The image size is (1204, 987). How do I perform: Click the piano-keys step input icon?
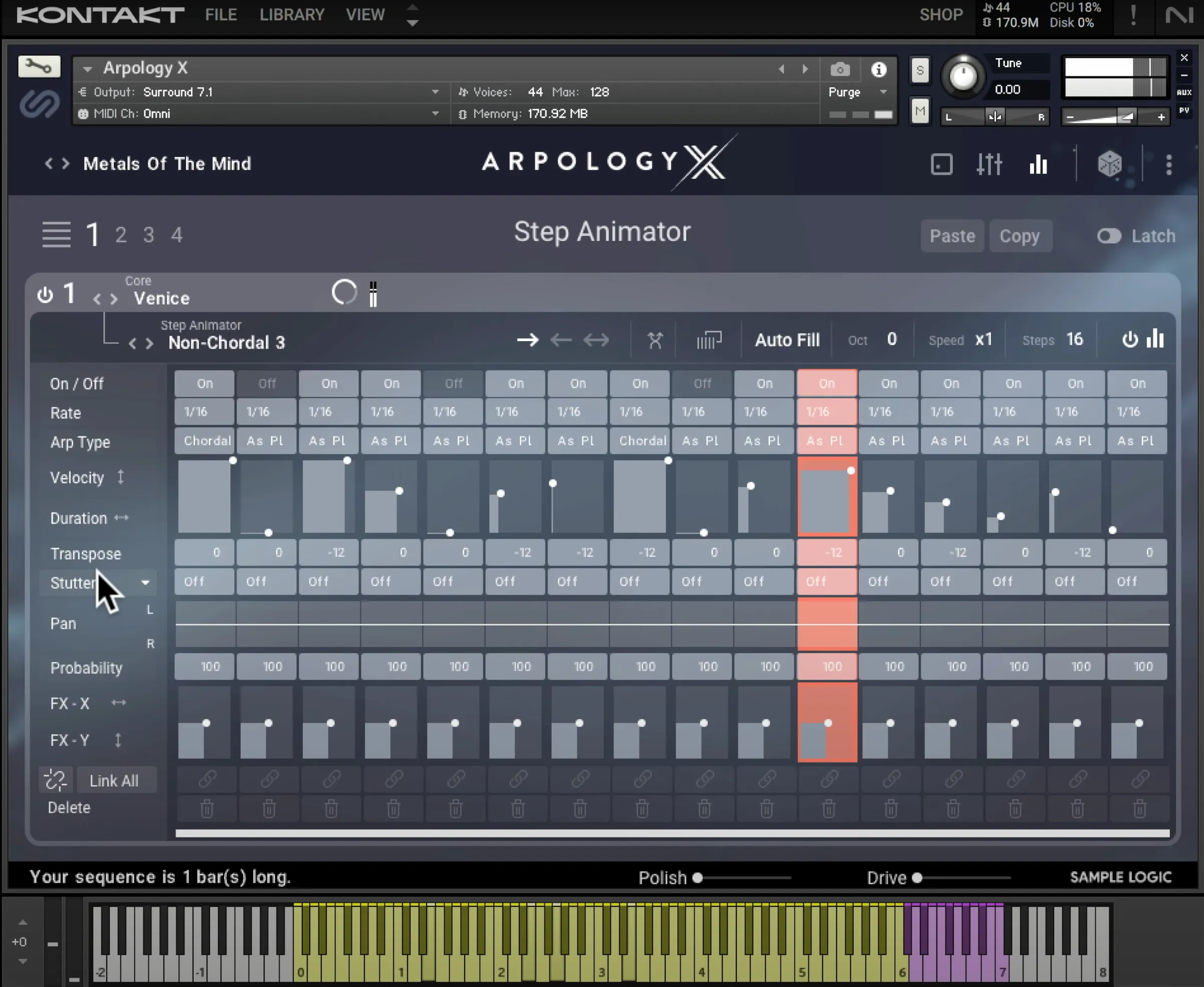pyautogui.click(x=709, y=340)
